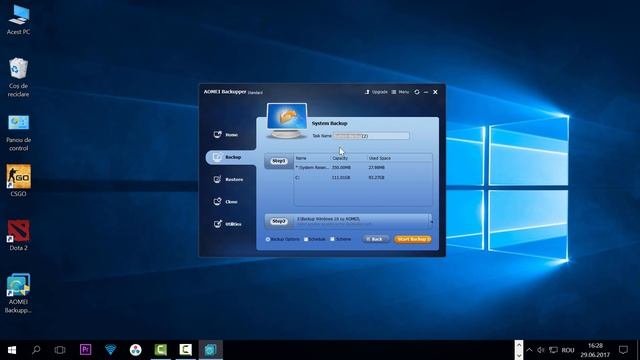Open the first green Camtasia taskbar icon
Screen dimensions: 640x360
[161, 350]
